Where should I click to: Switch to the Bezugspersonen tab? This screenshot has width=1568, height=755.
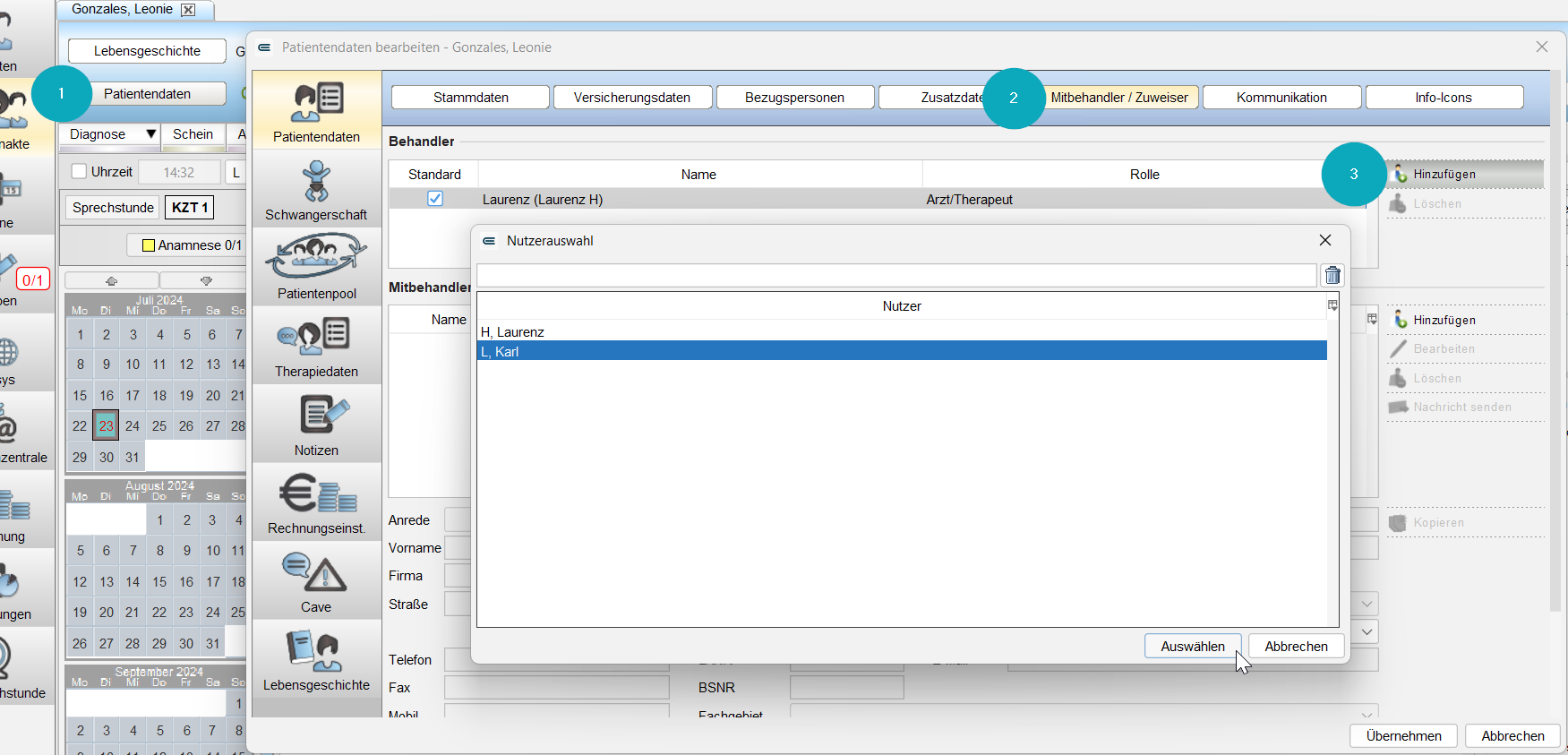coord(794,98)
